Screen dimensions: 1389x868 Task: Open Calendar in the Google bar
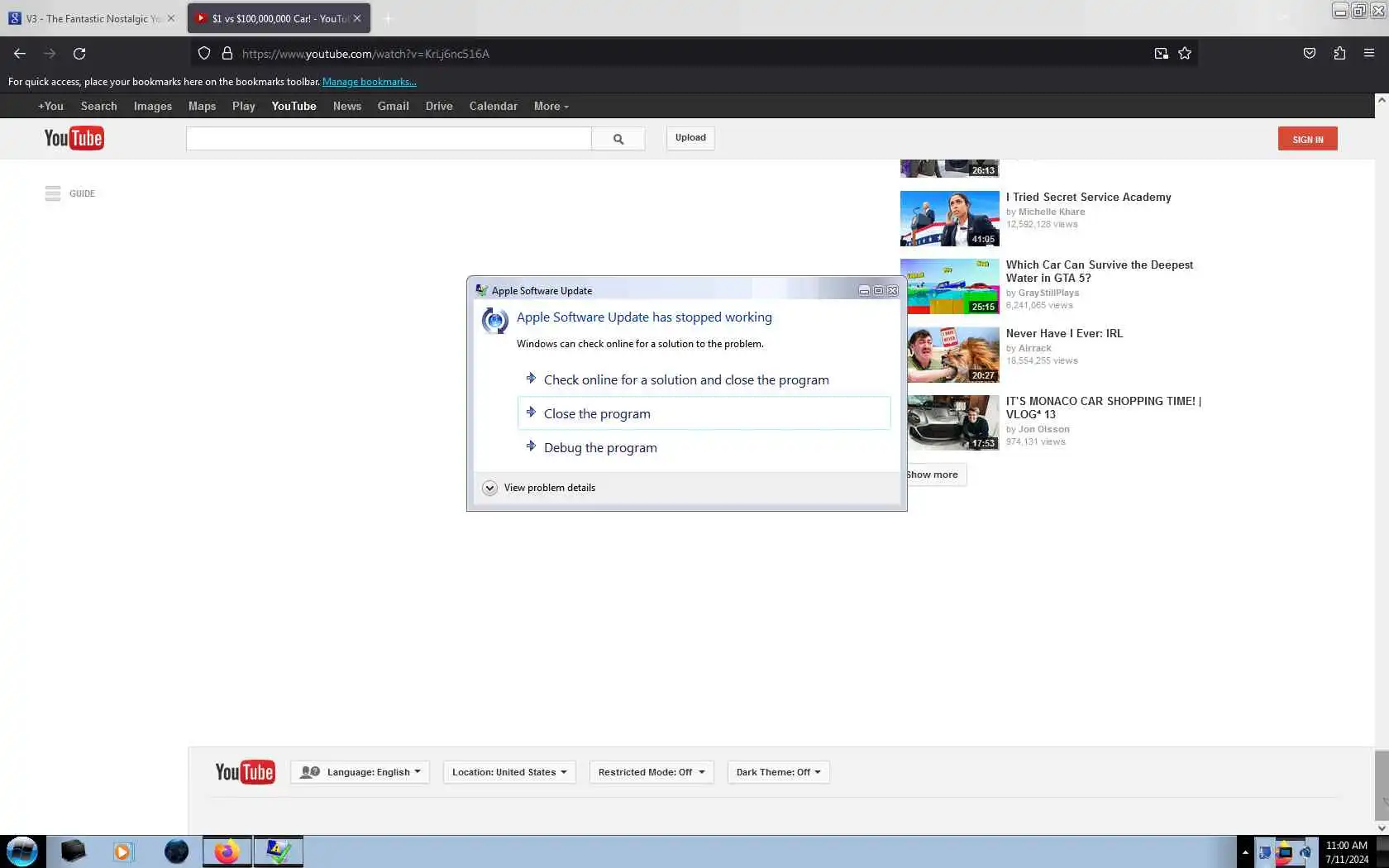[494, 106]
